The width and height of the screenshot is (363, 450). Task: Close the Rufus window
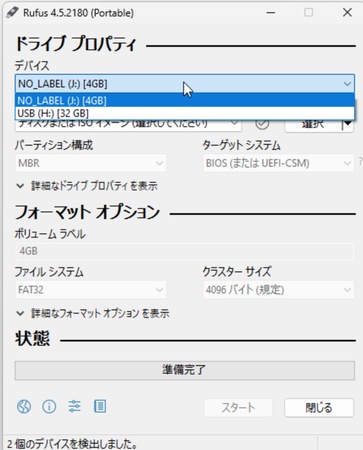pyautogui.click(x=347, y=13)
